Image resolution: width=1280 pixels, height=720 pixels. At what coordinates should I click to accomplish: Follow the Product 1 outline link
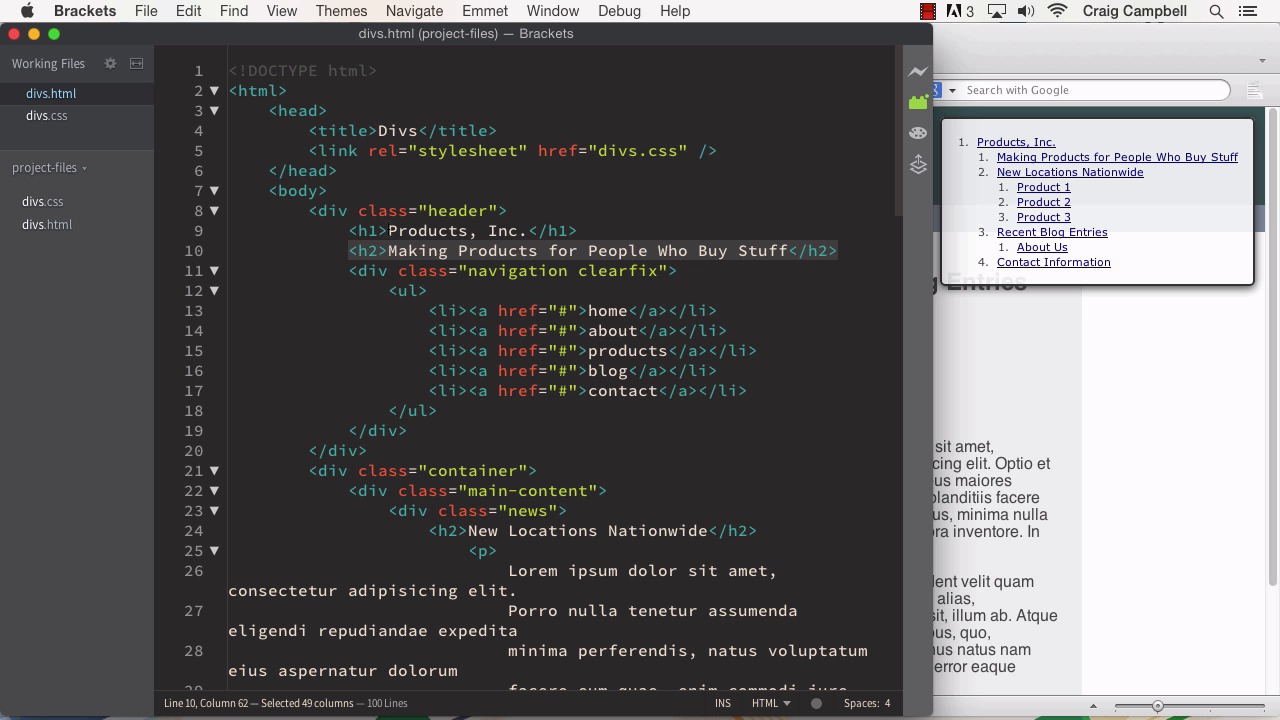(x=1044, y=187)
